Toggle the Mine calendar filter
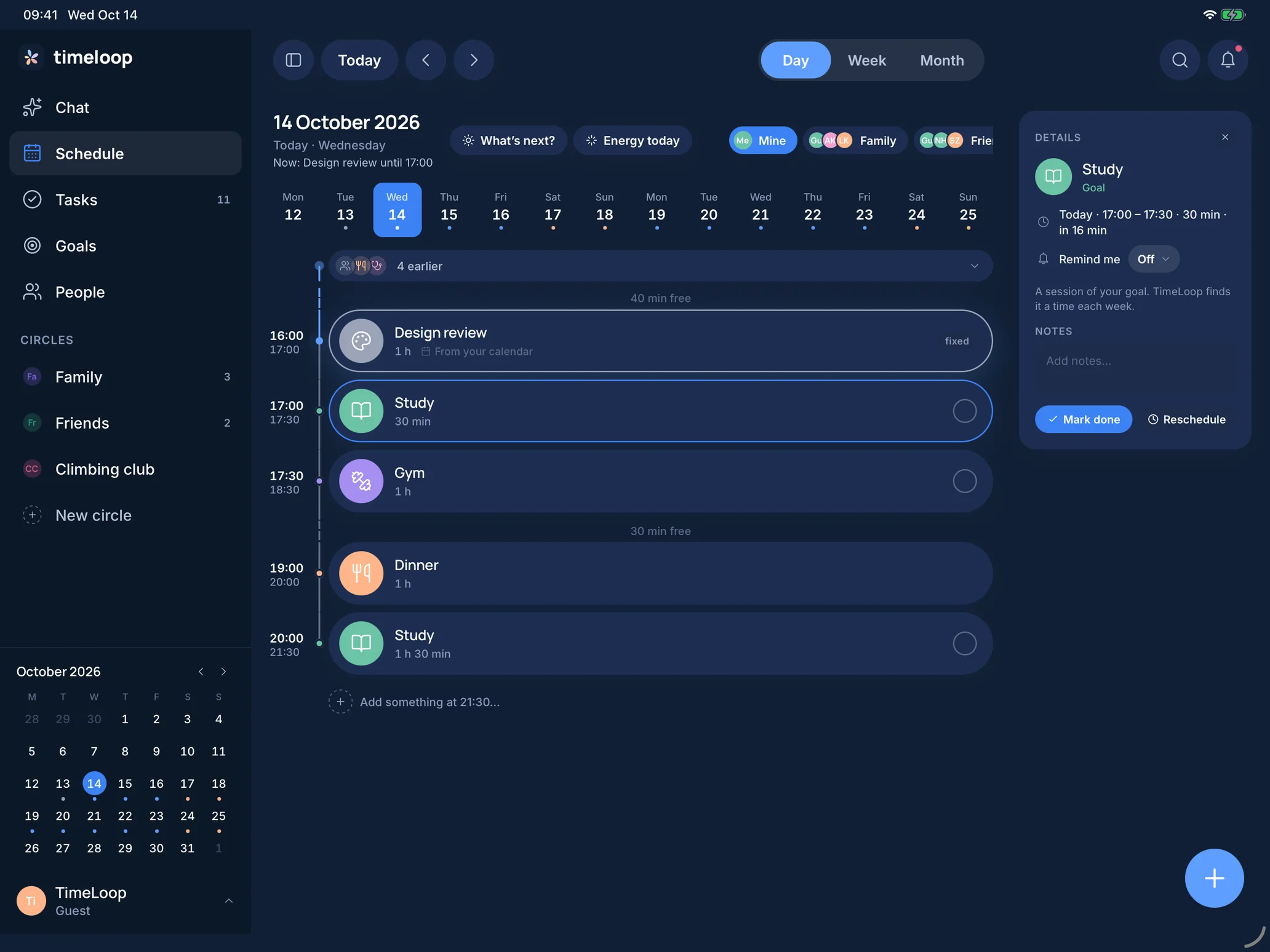Screen dimensions: 1270x952 click(x=762, y=140)
